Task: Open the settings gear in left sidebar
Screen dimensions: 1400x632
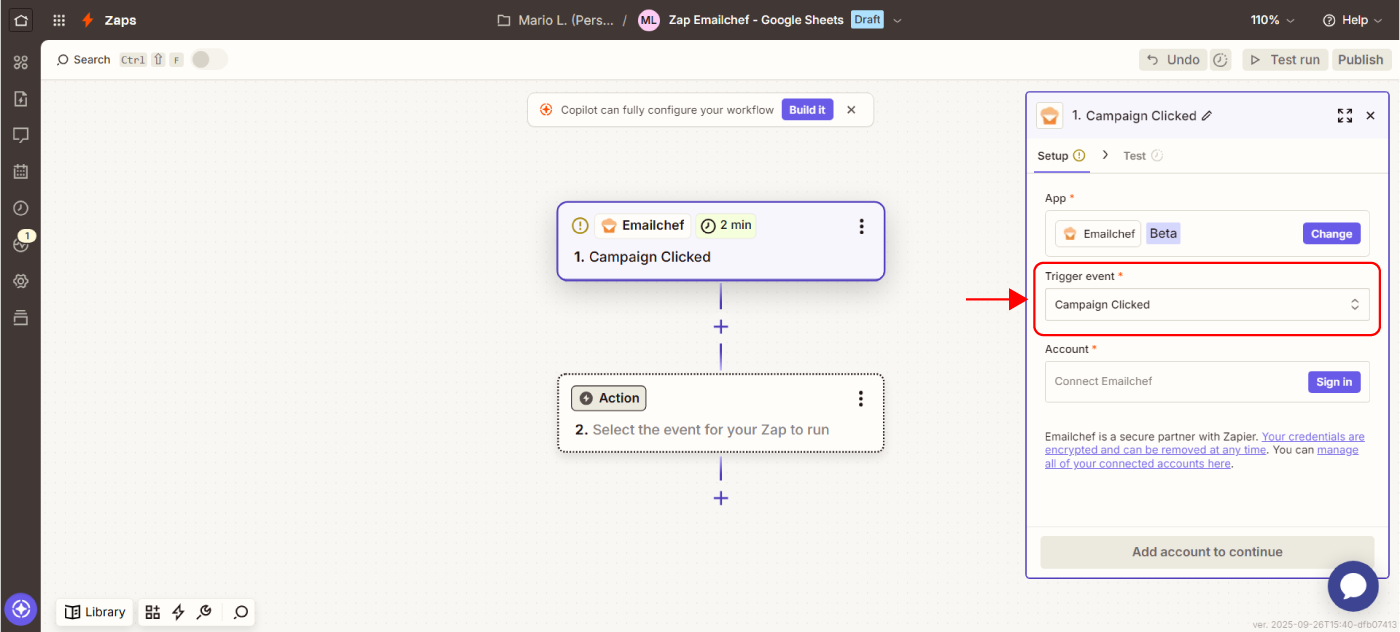Action: (x=20, y=282)
